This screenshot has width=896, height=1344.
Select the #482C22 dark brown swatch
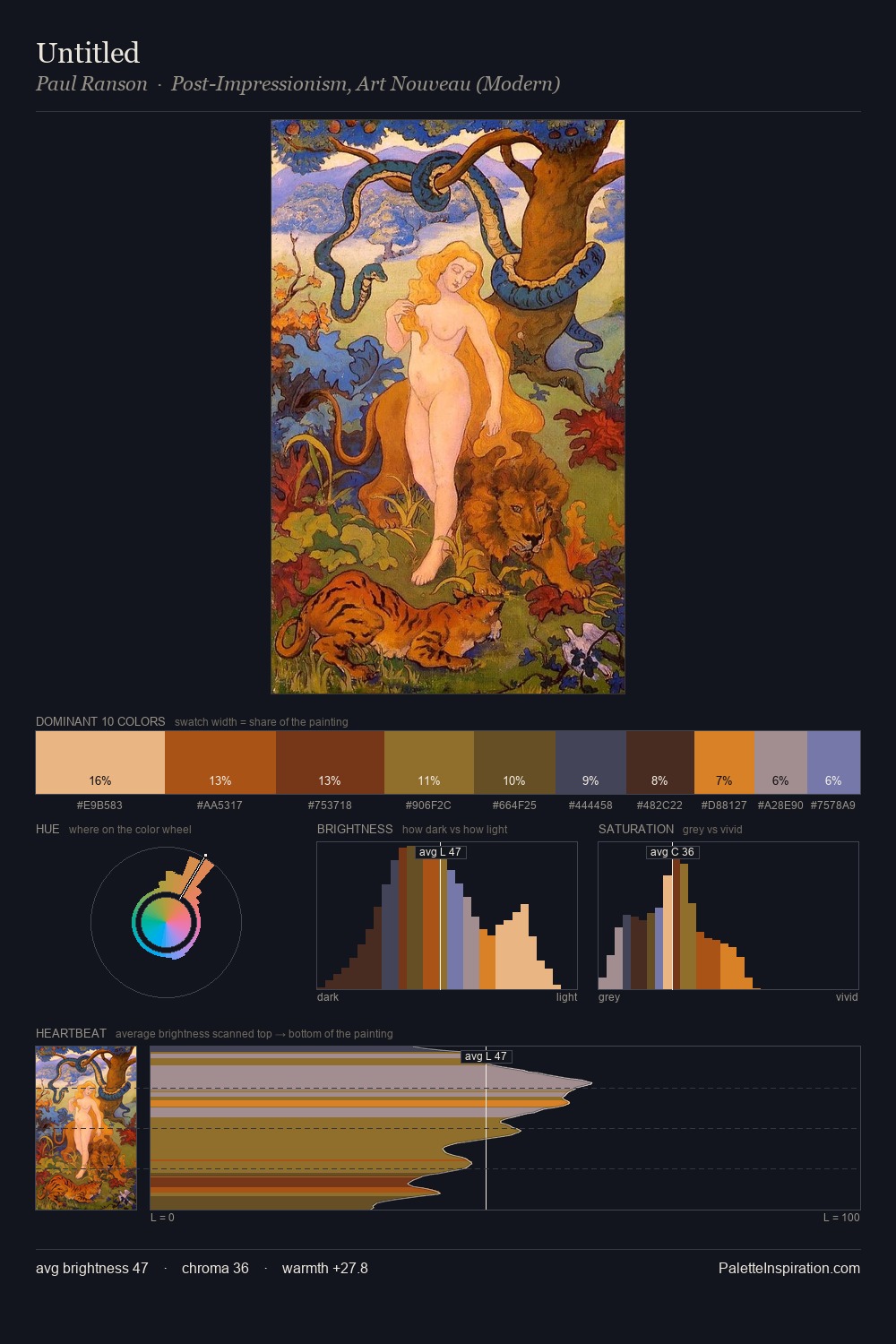(x=659, y=762)
